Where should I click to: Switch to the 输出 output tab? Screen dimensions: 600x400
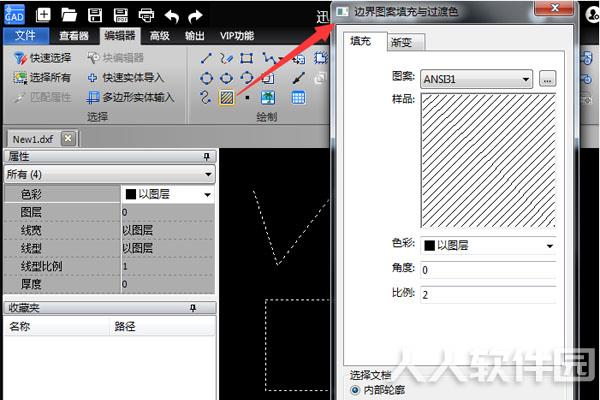coord(195,36)
